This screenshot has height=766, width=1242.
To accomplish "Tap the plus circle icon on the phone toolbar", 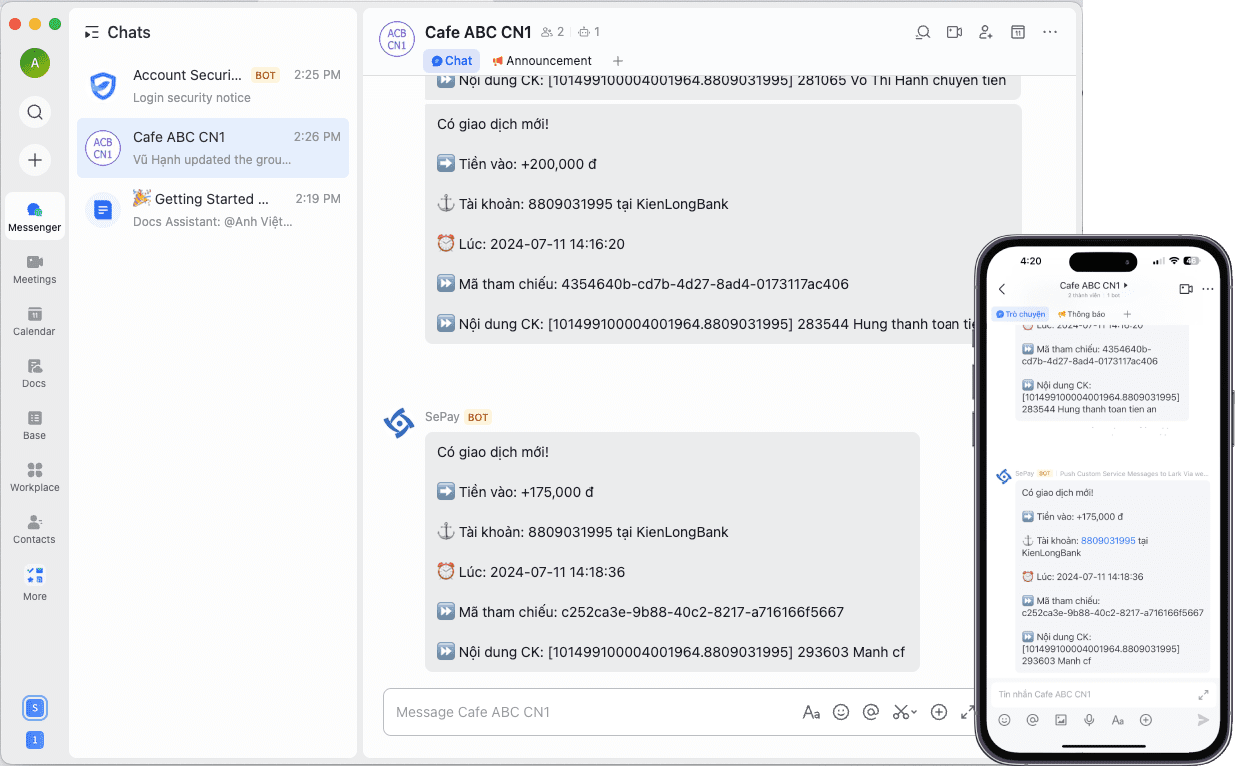I will [1146, 720].
